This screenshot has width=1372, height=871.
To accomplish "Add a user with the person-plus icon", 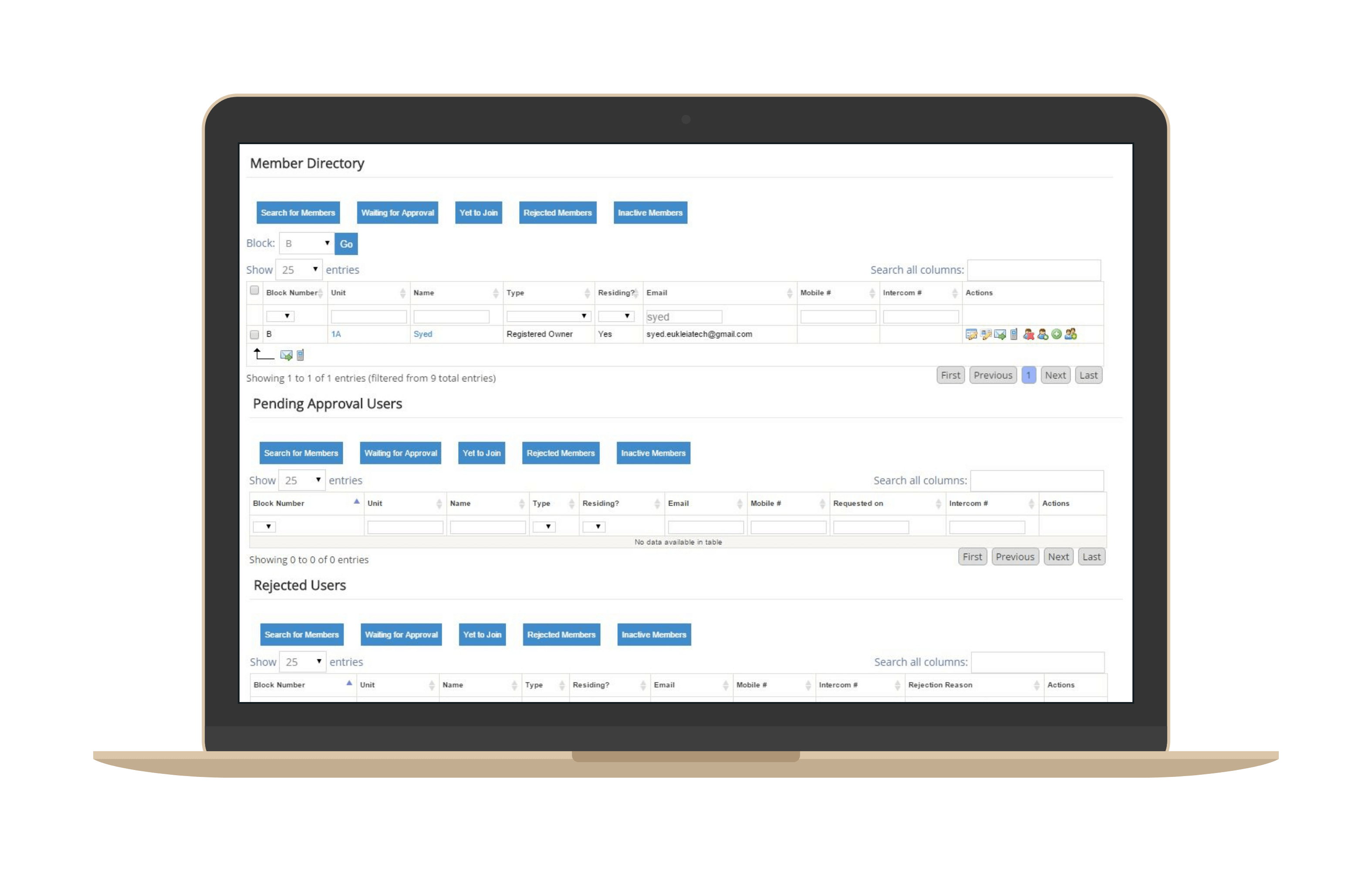I will [x=1042, y=334].
